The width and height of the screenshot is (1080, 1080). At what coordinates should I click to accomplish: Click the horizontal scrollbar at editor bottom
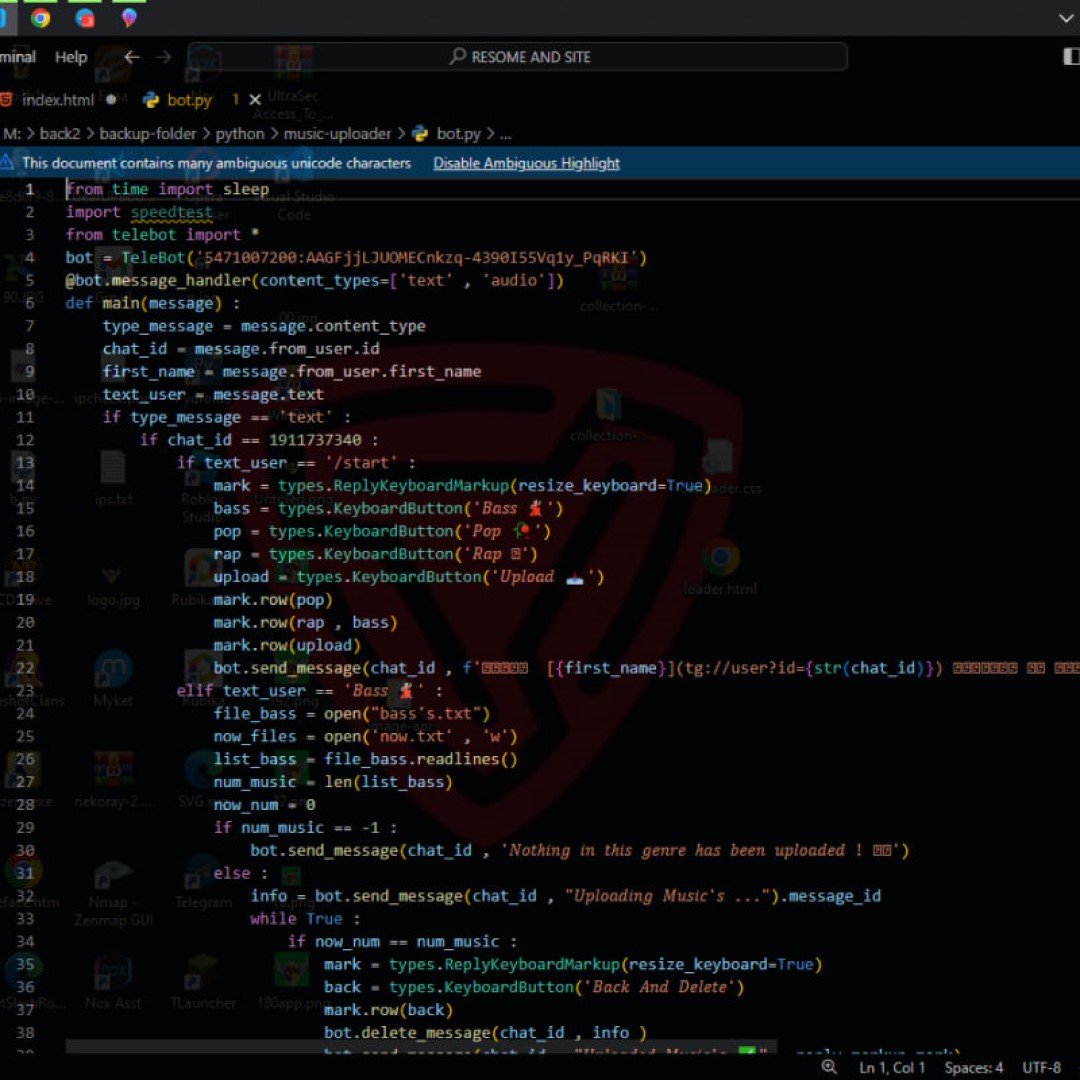[x=421, y=1047]
